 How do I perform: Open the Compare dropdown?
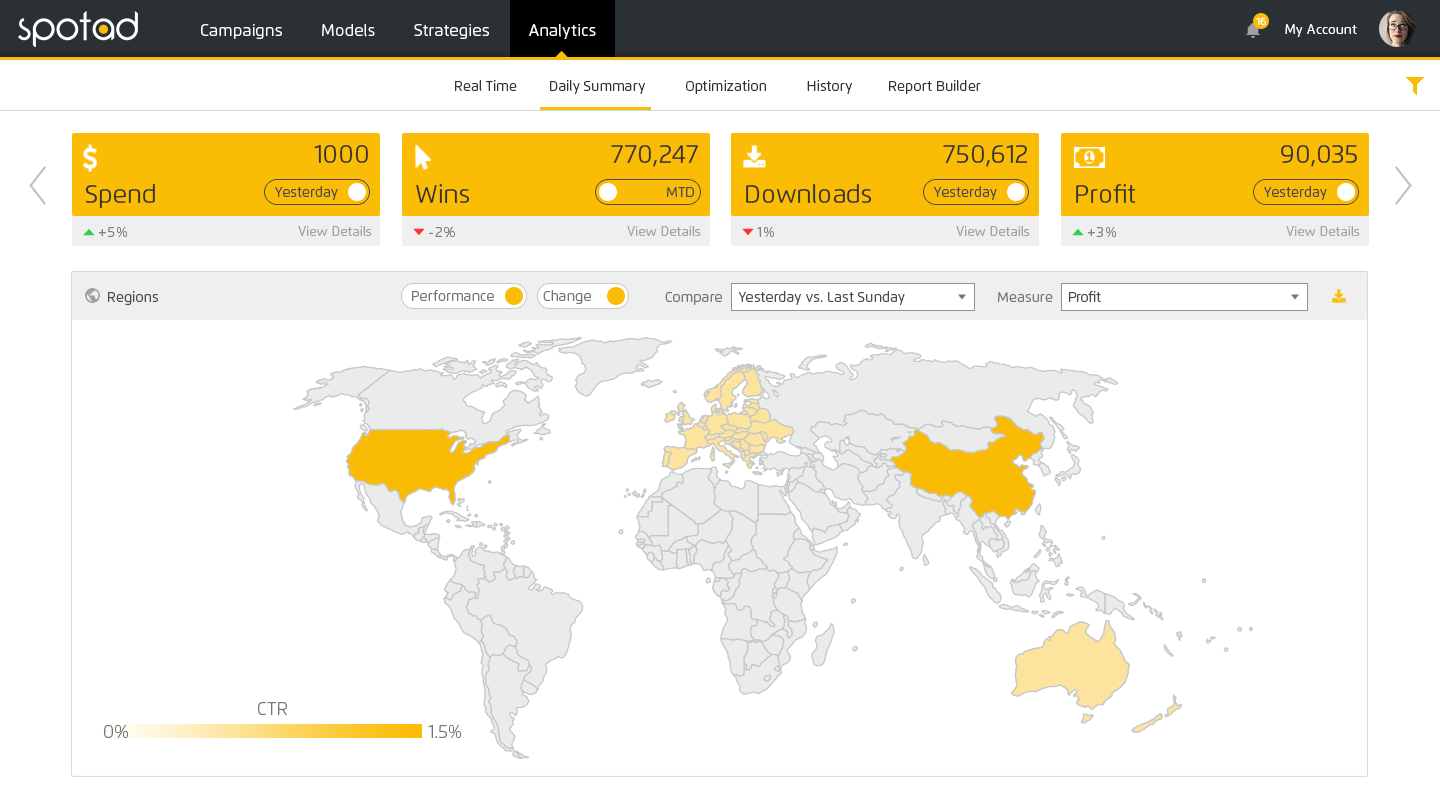click(x=853, y=297)
